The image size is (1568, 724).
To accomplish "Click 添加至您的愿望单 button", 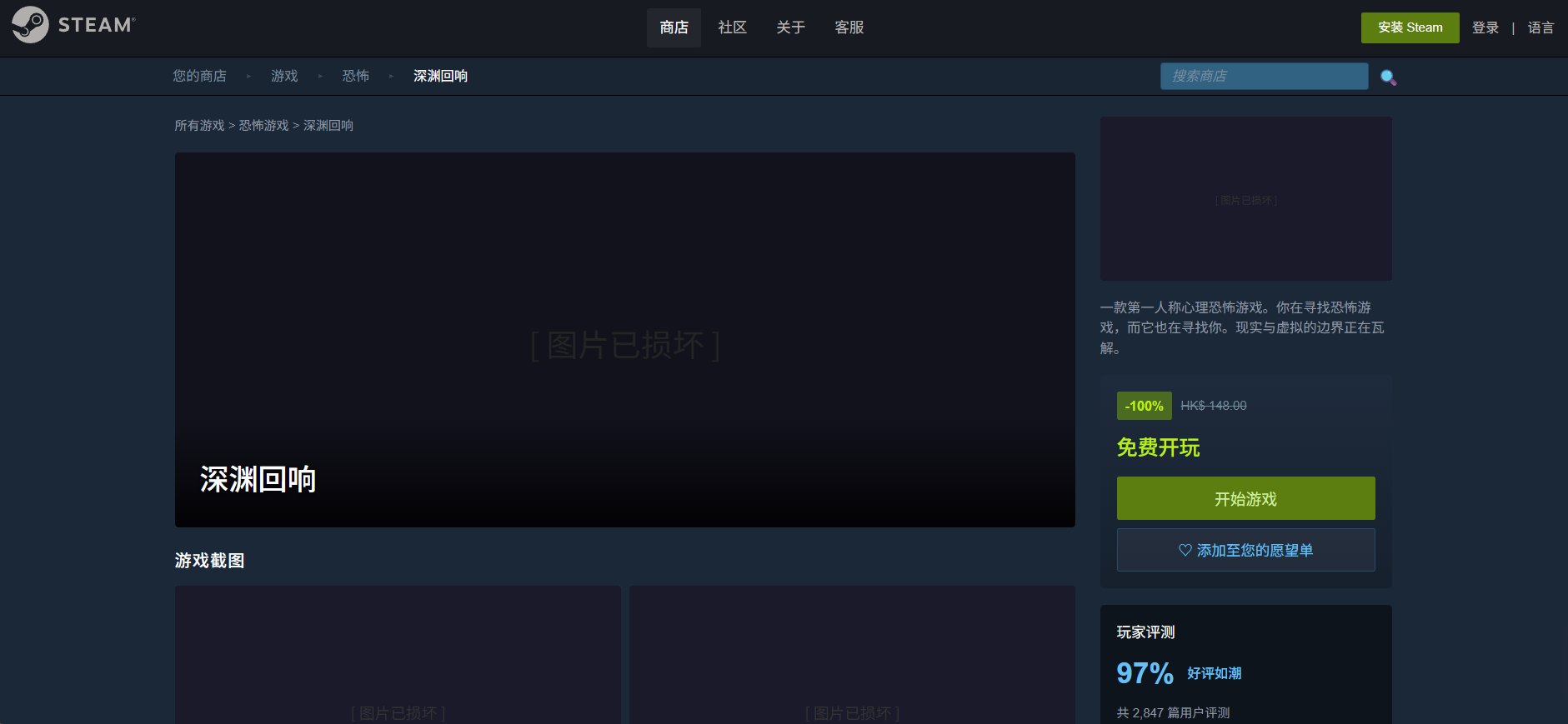I will pyautogui.click(x=1245, y=550).
